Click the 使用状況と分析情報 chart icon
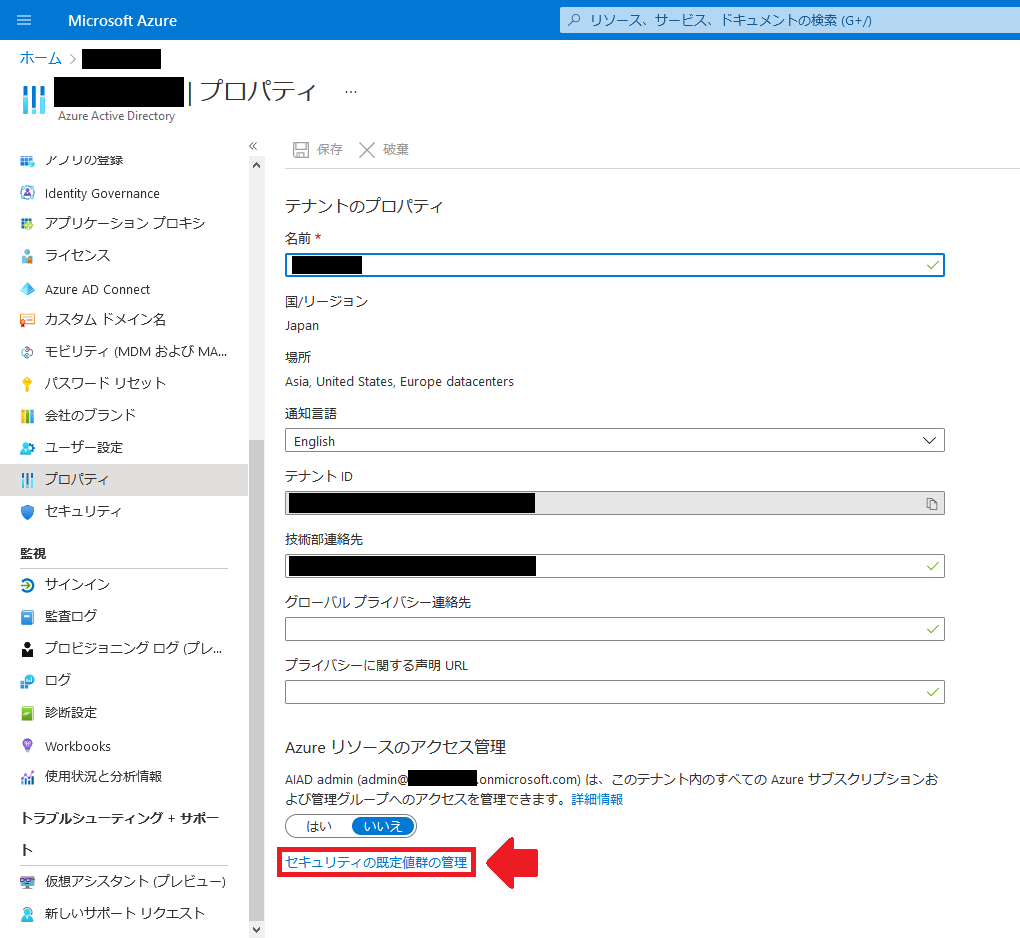1020x938 pixels. tap(27, 777)
